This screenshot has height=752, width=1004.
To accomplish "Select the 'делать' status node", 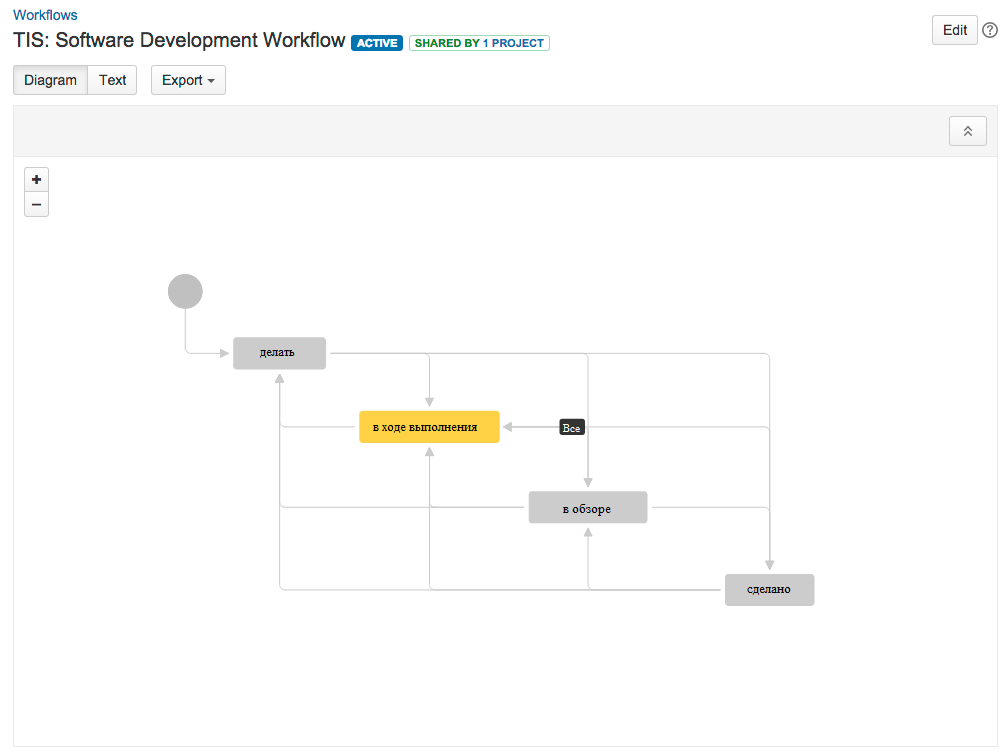I will [279, 353].
